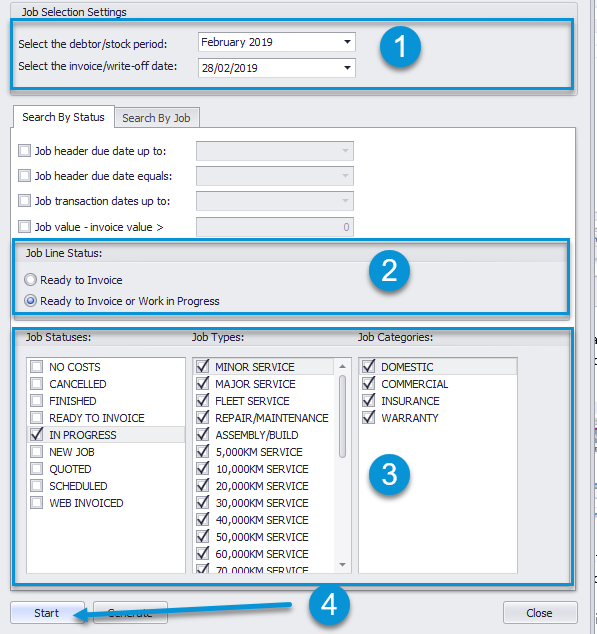Screen dimensions: 597x634
Task: Check the NEW JOB status
Action: pos(37,452)
